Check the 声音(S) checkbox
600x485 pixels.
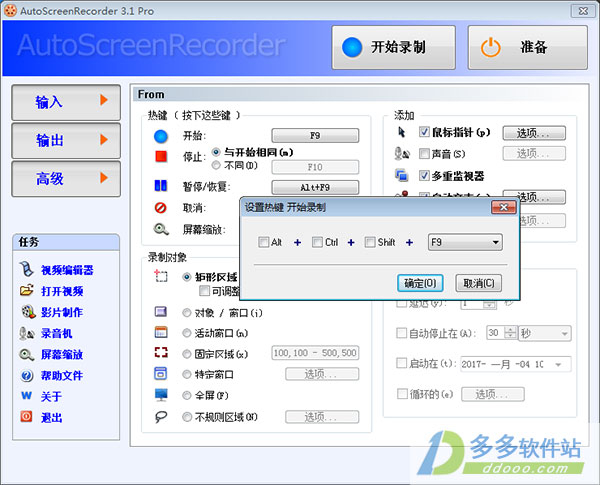424,154
